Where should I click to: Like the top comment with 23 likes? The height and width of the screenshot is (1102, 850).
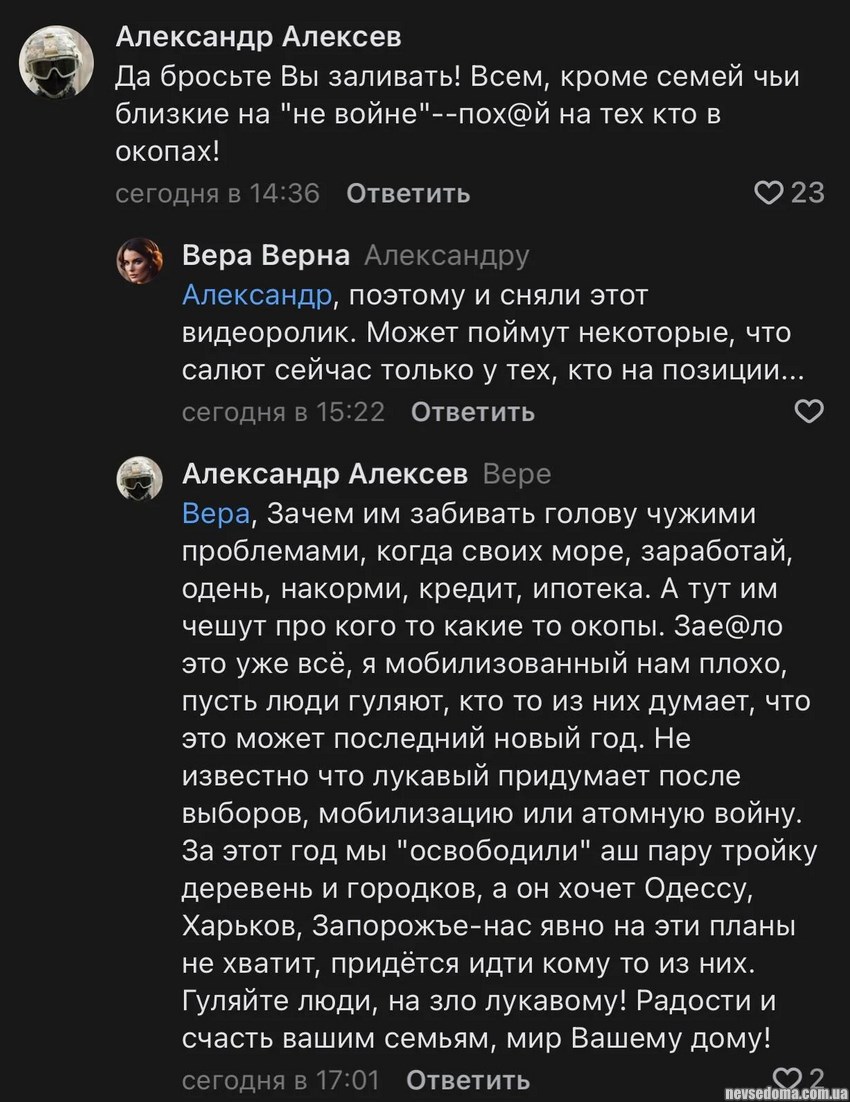pyautogui.click(x=768, y=192)
